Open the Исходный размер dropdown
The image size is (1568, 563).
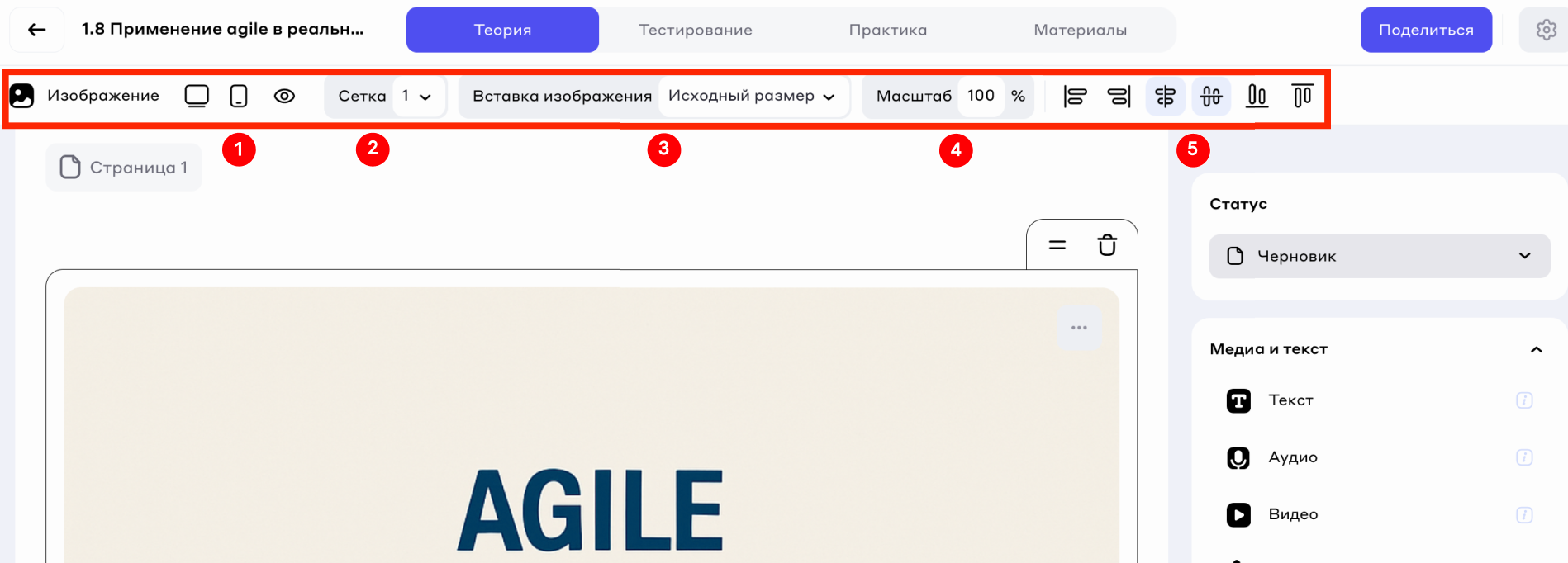click(x=752, y=96)
